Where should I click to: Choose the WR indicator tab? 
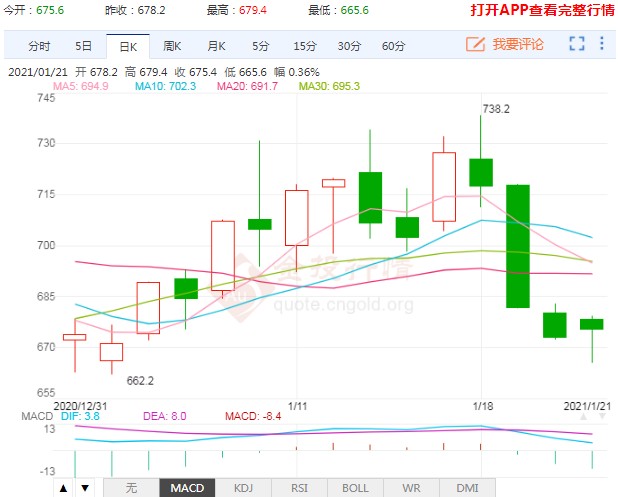[411, 488]
